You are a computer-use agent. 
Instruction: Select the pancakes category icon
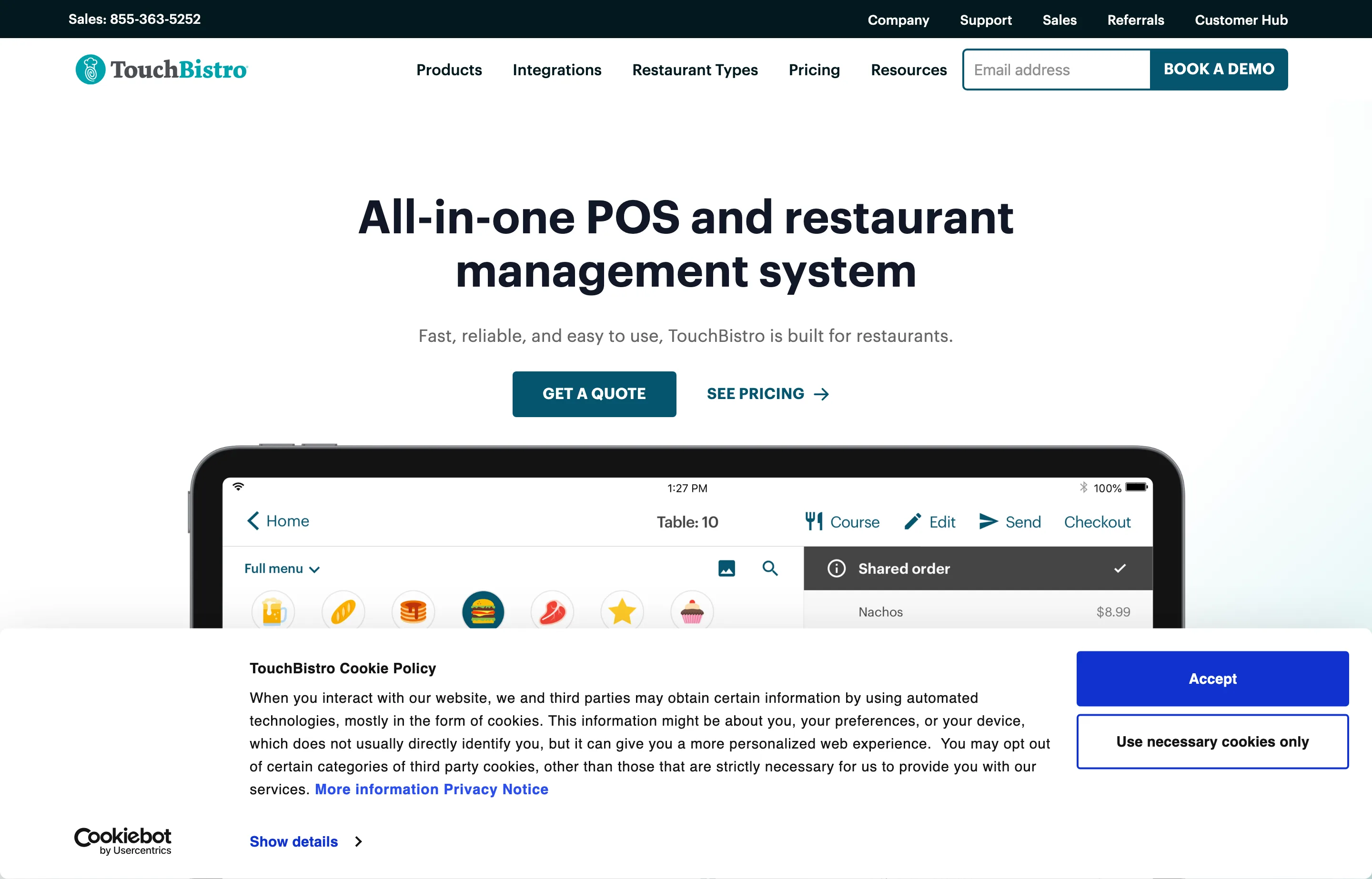coord(414,611)
